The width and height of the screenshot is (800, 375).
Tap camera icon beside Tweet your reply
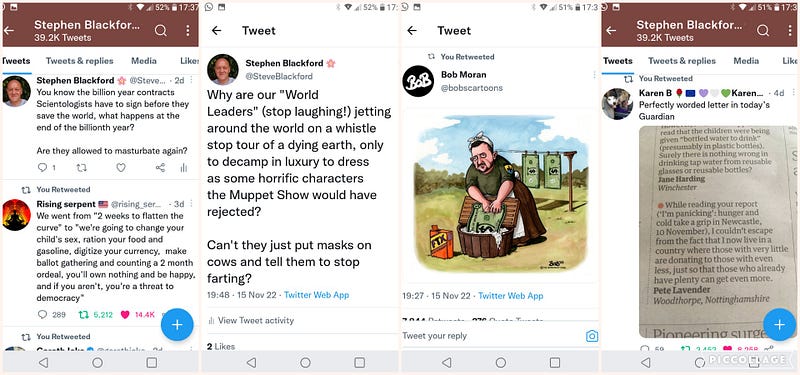point(592,336)
